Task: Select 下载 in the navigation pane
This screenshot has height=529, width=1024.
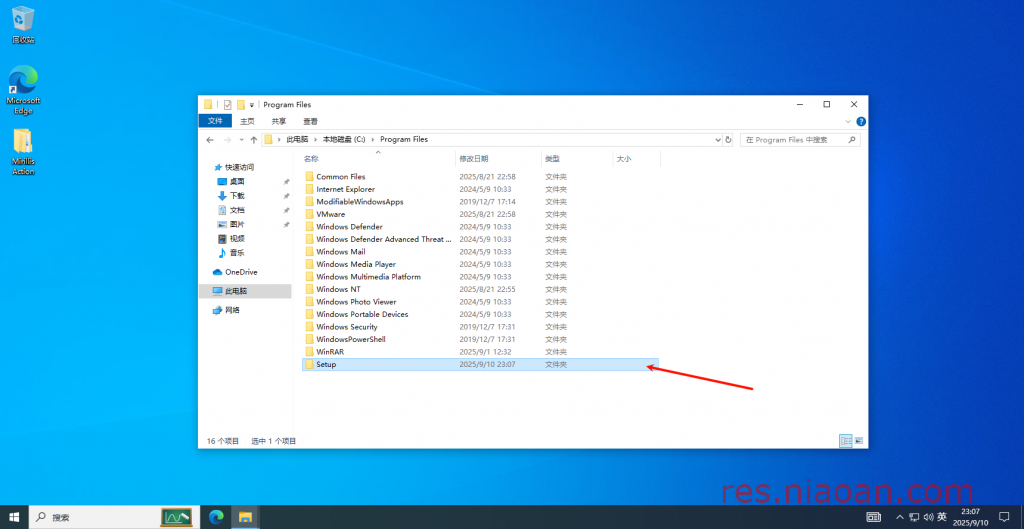Action: click(x=232, y=196)
